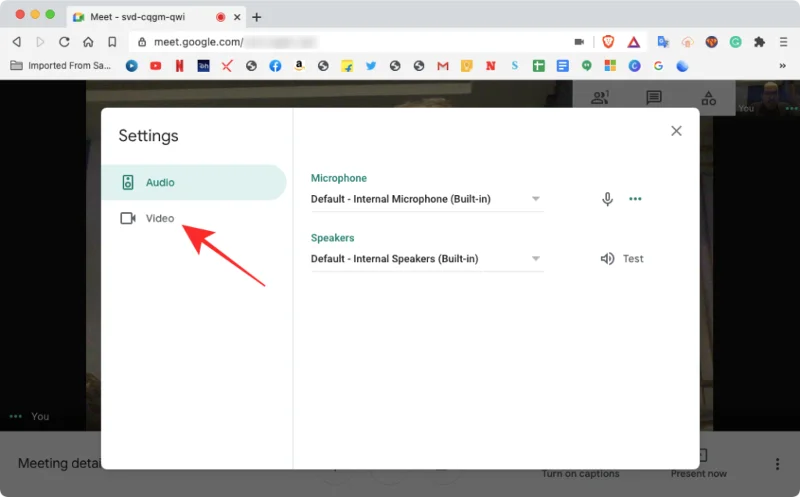Expand the Microphone device dropdown
The image size is (800, 497).
coord(427,199)
